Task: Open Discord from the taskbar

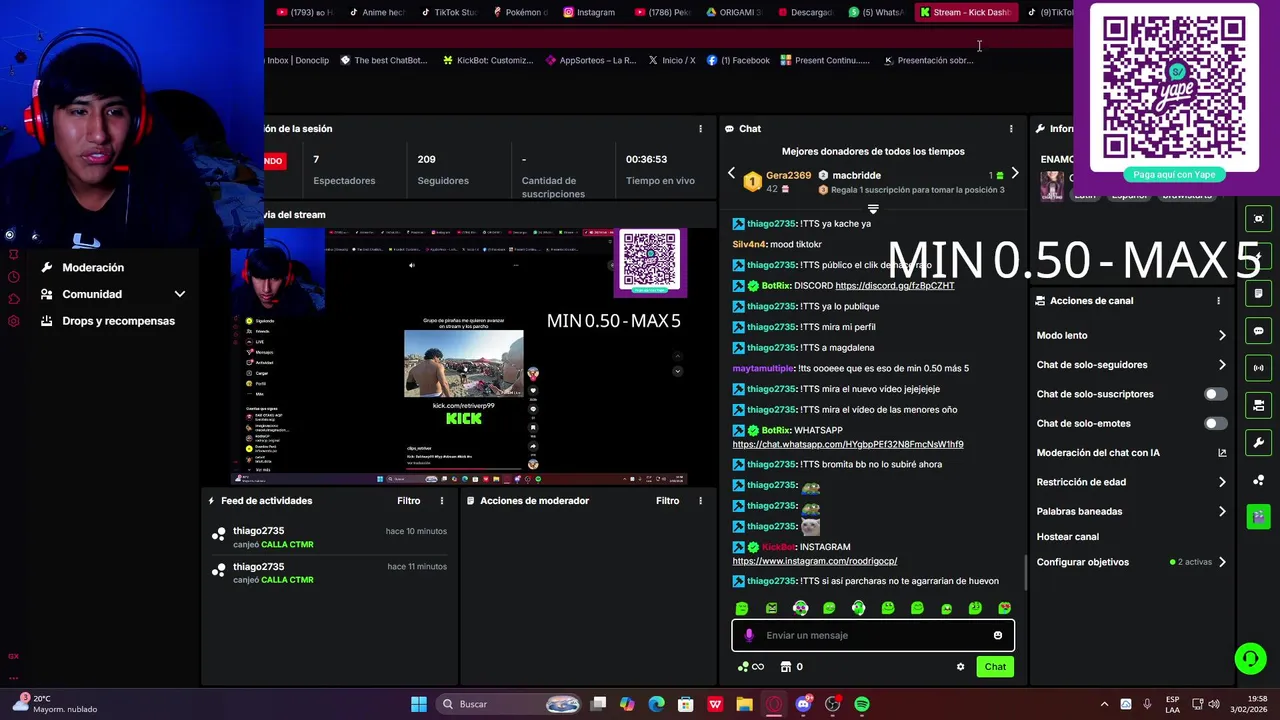Action: (x=803, y=704)
